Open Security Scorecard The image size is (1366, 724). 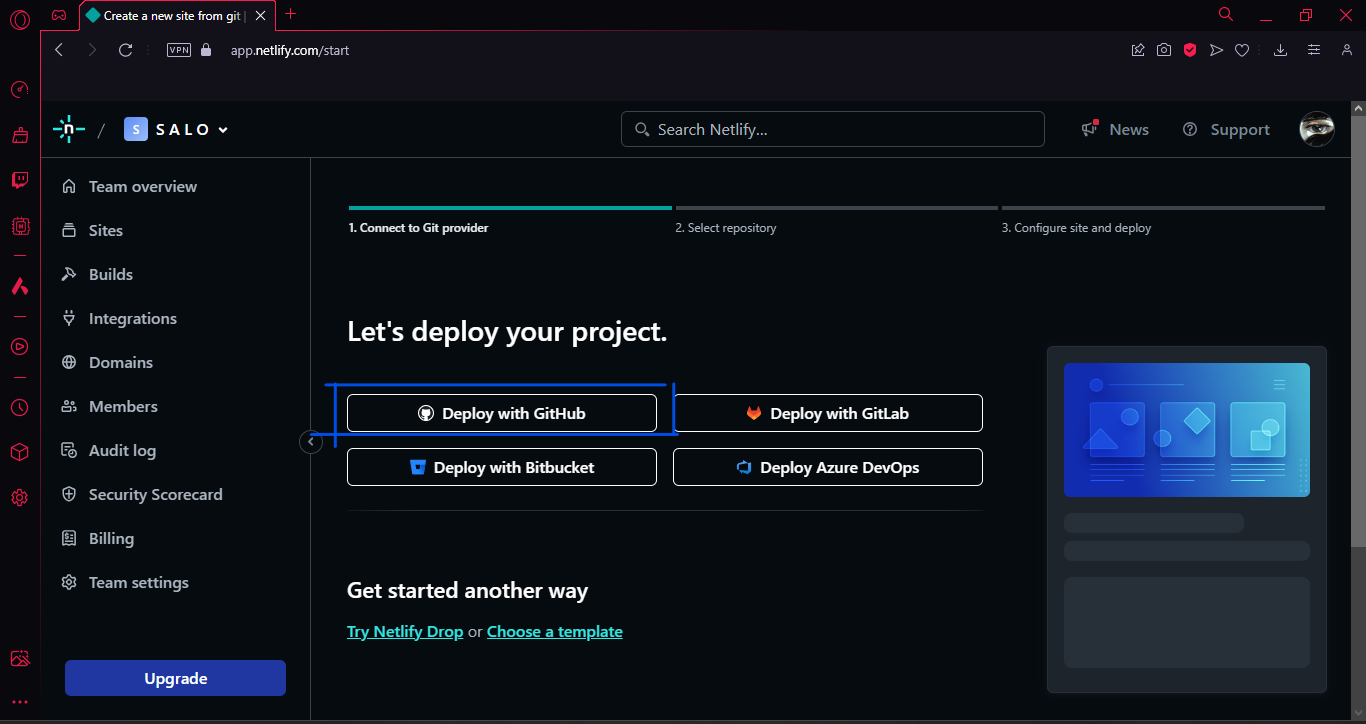[142, 495]
